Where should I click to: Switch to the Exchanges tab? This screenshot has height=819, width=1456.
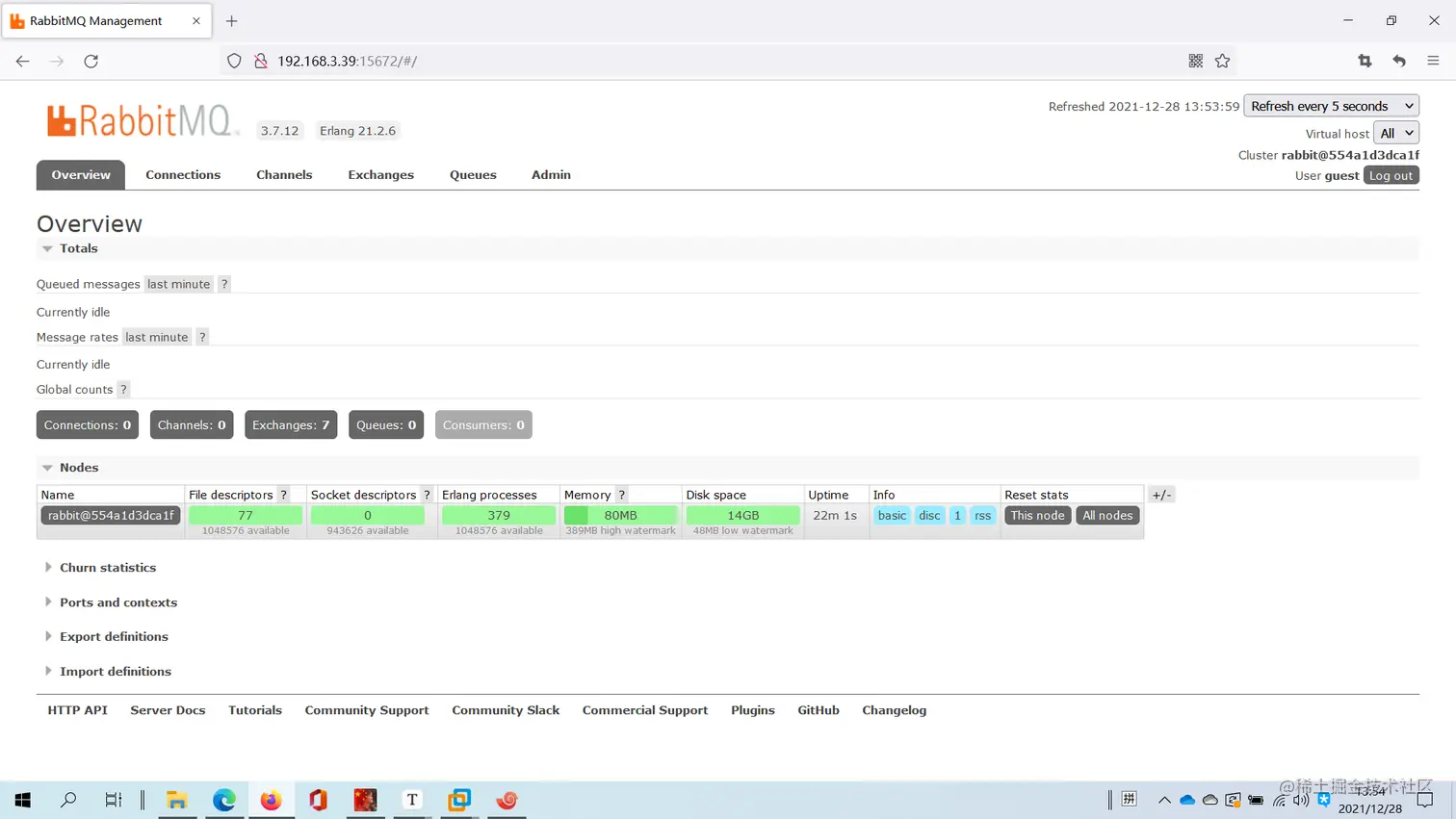380,175
